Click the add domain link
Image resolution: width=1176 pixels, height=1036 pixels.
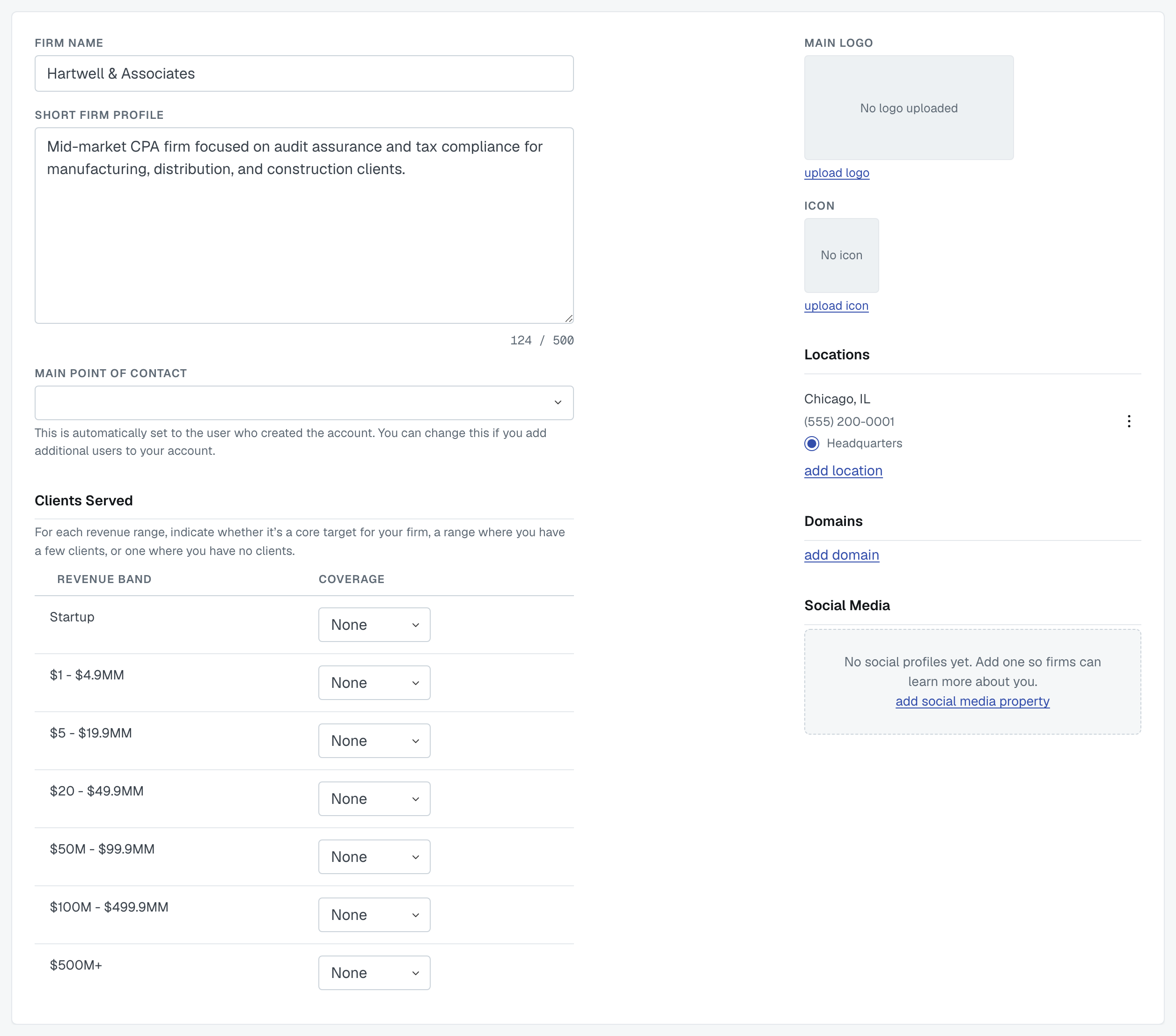[841, 555]
